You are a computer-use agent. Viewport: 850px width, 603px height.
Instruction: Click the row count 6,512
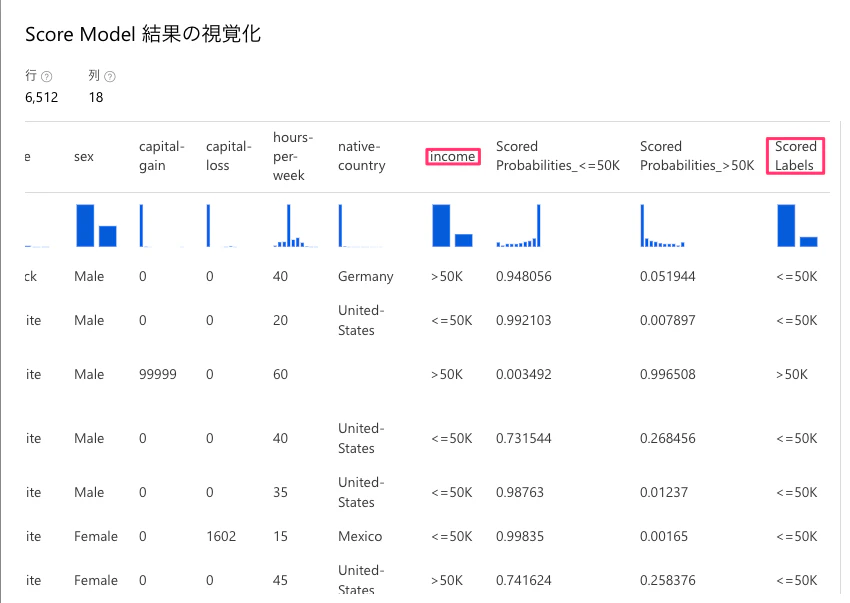[42, 98]
